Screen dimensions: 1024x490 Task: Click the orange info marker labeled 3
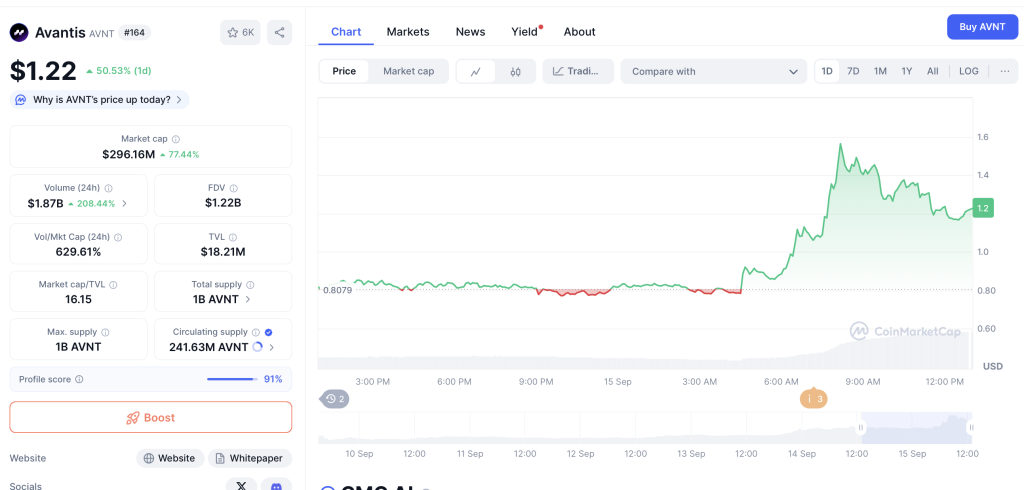click(x=814, y=398)
